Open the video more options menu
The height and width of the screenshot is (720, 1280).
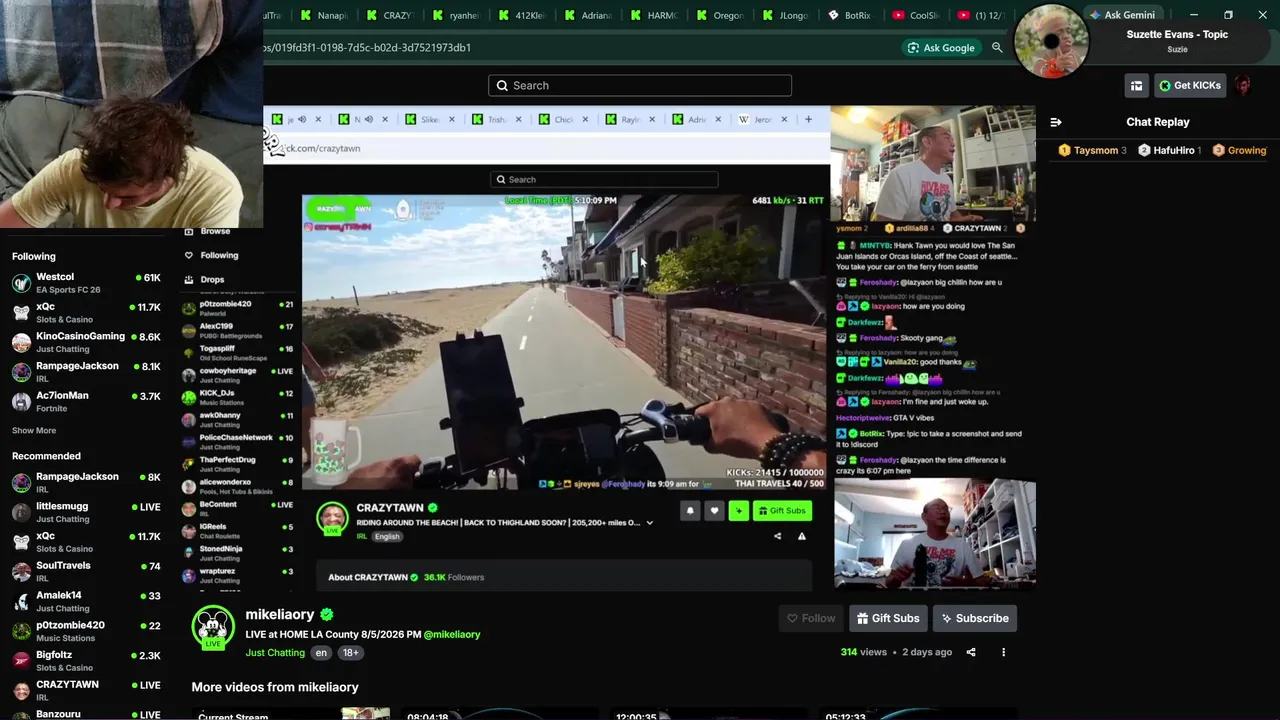point(1004,653)
